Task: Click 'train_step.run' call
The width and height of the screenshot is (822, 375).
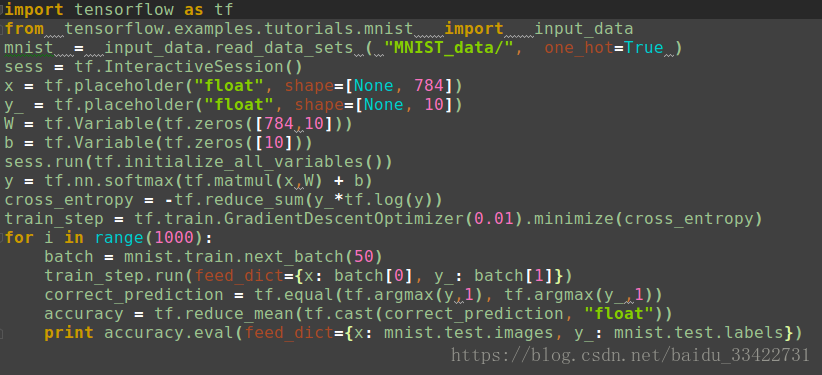Action: [x=114, y=276]
